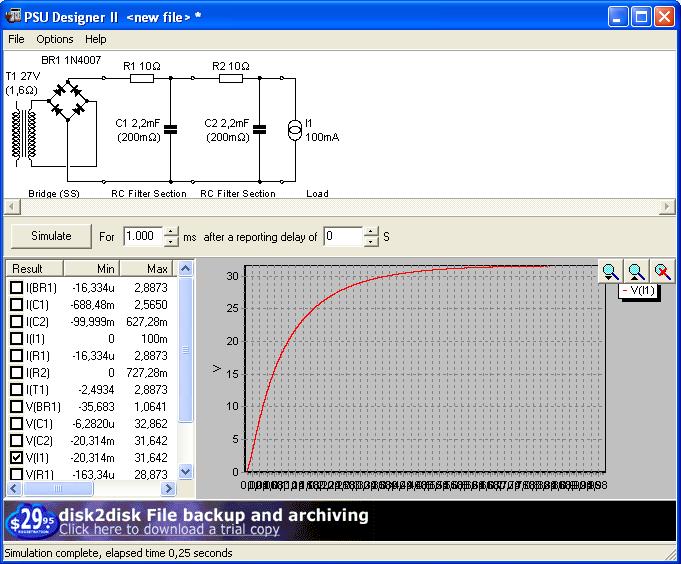Image resolution: width=681 pixels, height=564 pixels.
Task: Select the T1 transformer symbol in schematic
Action: coord(23,133)
